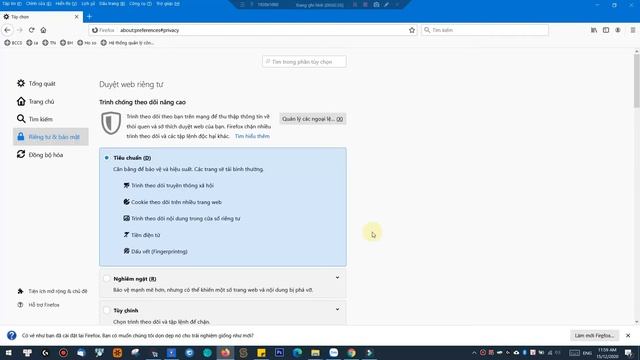Open the Library icon in toolbar
Image resolution: width=640 pixels, height=360 pixels.
click(594, 30)
